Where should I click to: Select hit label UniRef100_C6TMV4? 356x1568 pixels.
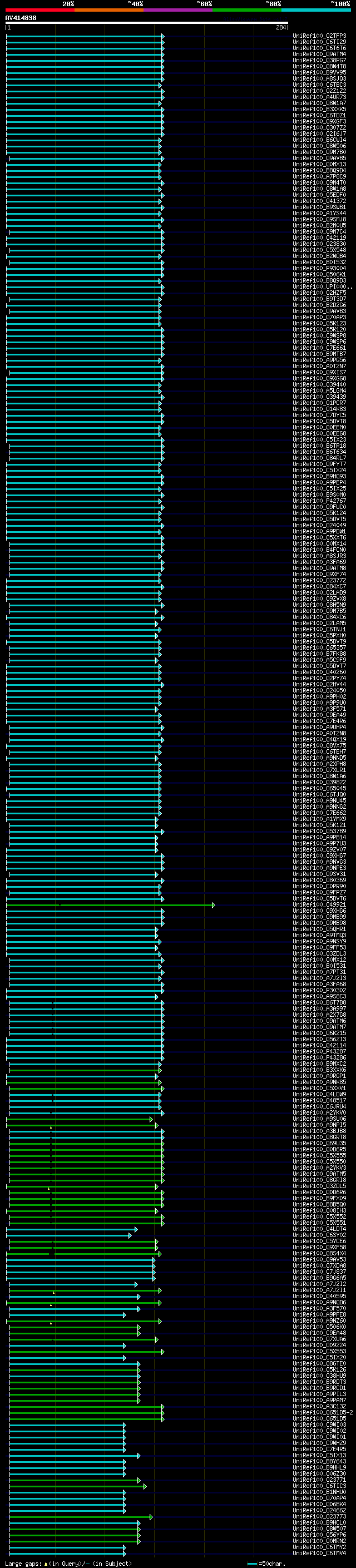click(319, 1553)
